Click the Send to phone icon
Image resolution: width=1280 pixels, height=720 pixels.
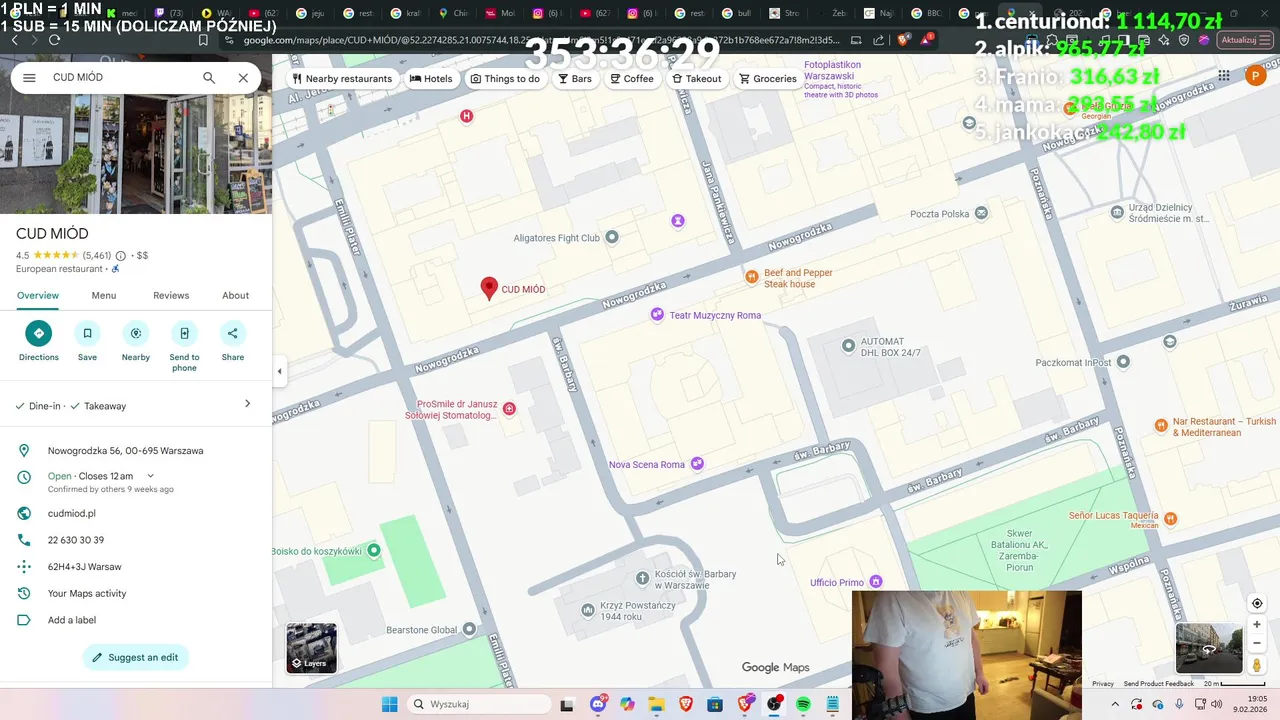point(184,333)
